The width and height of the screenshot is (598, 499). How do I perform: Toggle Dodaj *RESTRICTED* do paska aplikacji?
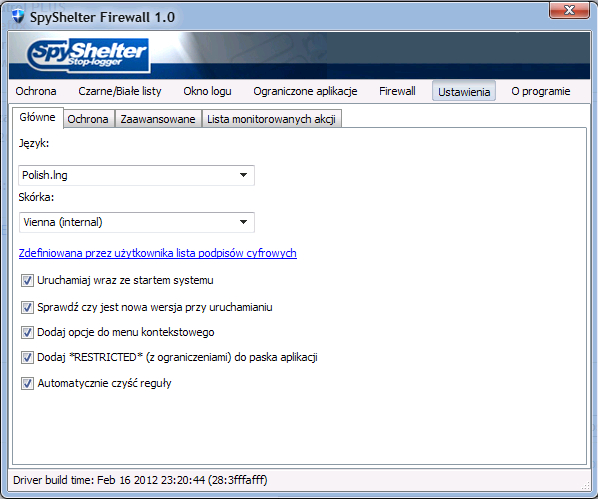(x=27, y=357)
